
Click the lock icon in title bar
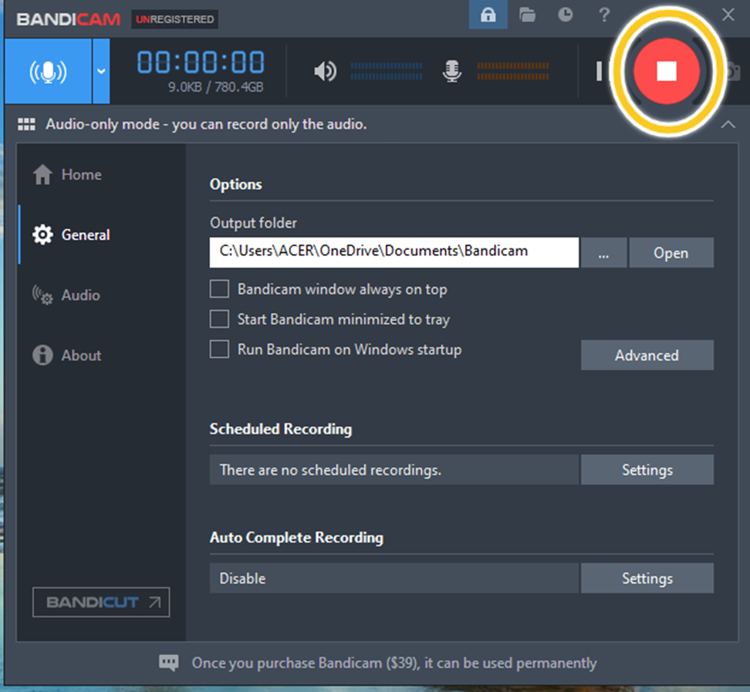[x=488, y=15]
